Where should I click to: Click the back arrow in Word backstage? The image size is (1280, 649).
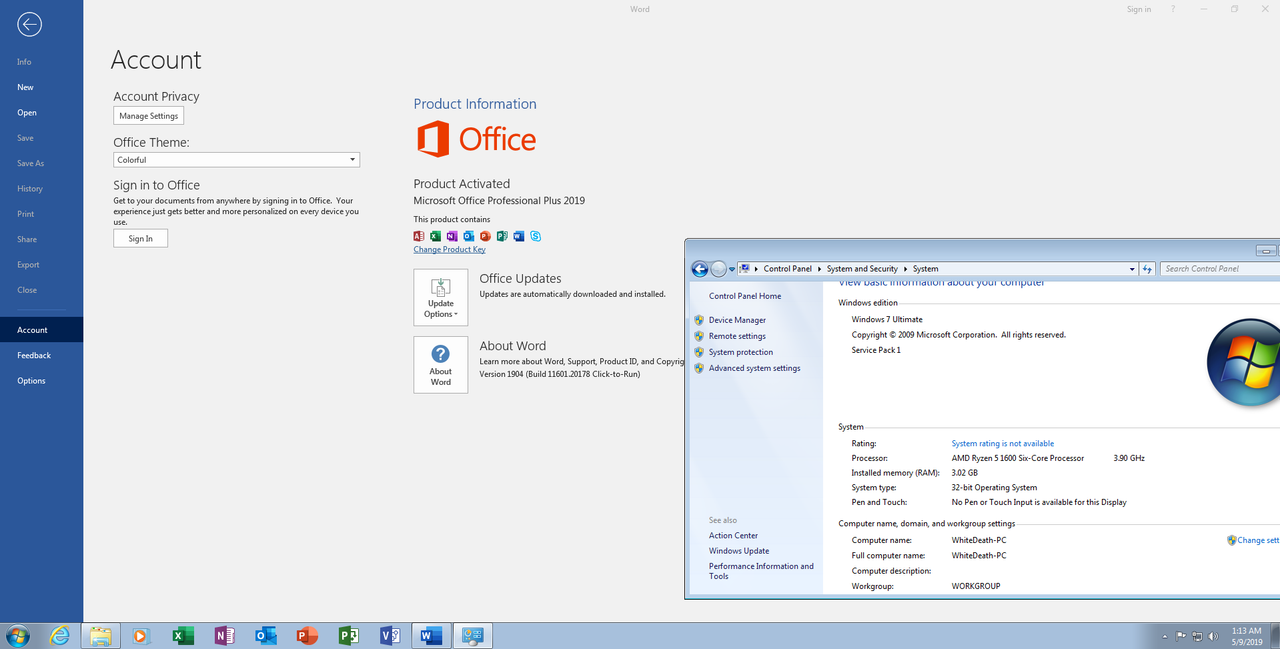(x=29, y=24)
